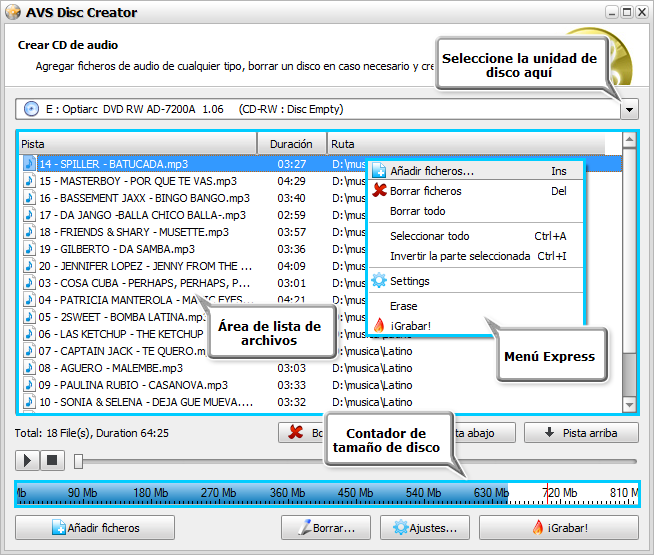Screen dimensions: 654x555
Task: Click the disc icon of drive E
Action: [x=31, y=109]
